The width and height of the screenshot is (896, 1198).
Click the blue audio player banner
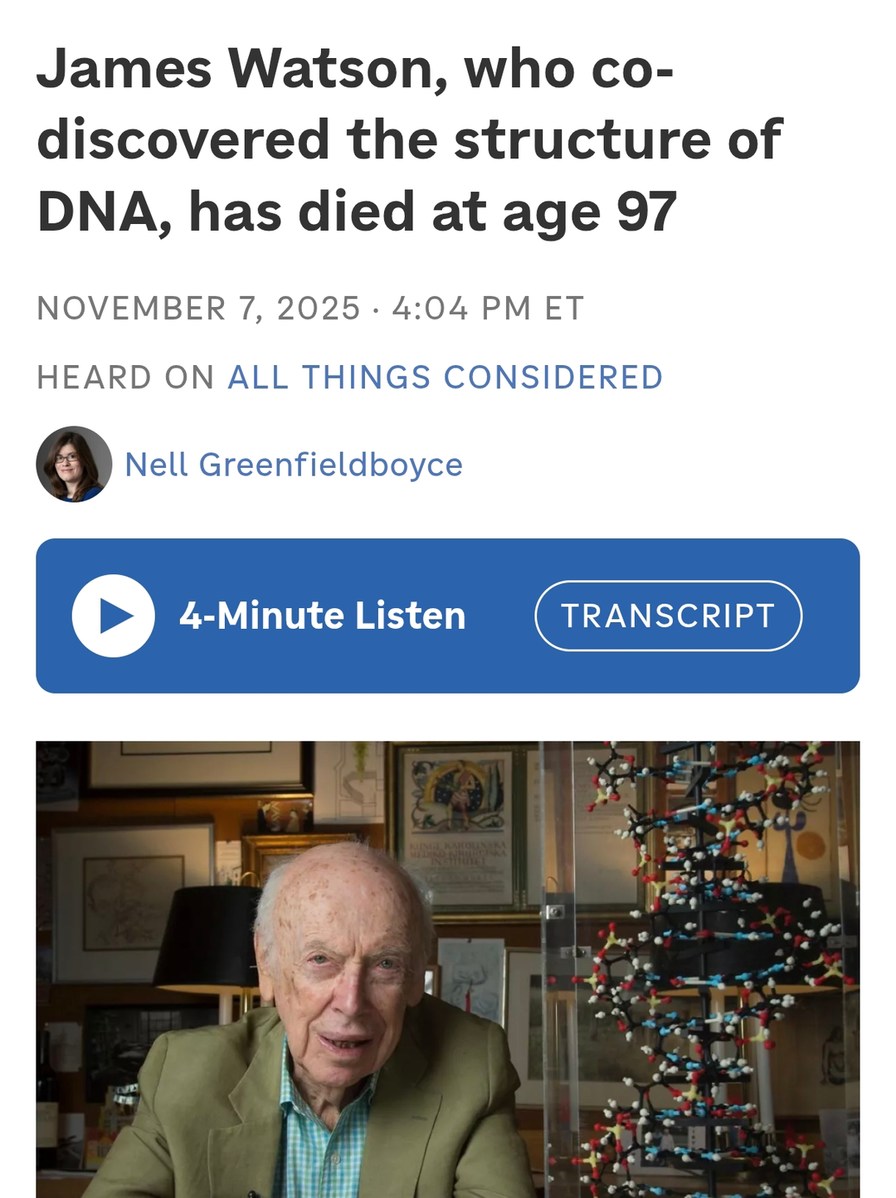click(448, 616)
